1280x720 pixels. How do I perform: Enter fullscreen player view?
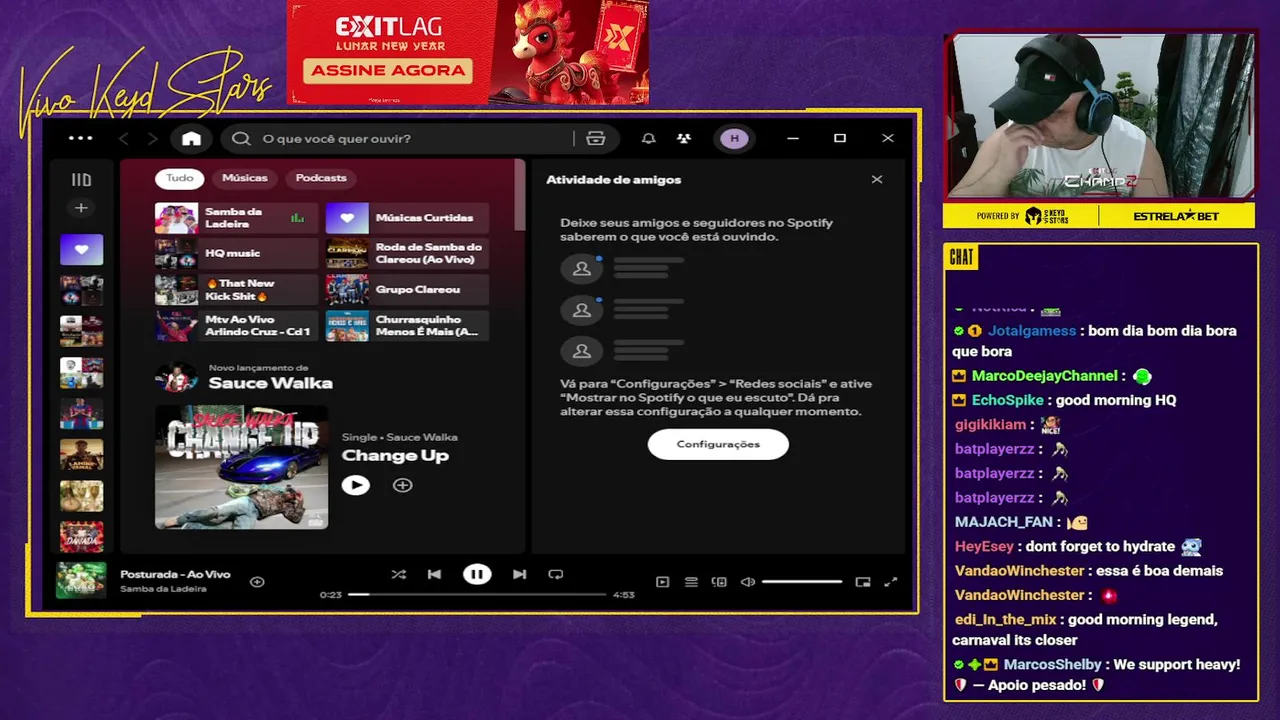891,582
